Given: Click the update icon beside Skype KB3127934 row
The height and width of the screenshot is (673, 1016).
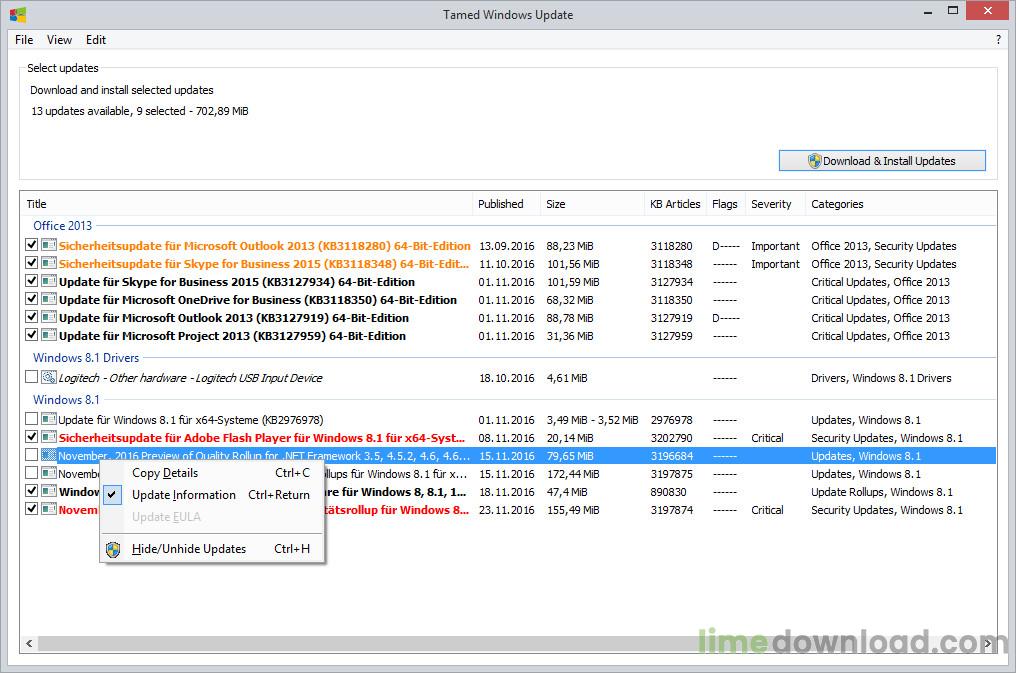Looking at the screenshot, I should click(x=49, y=282).
